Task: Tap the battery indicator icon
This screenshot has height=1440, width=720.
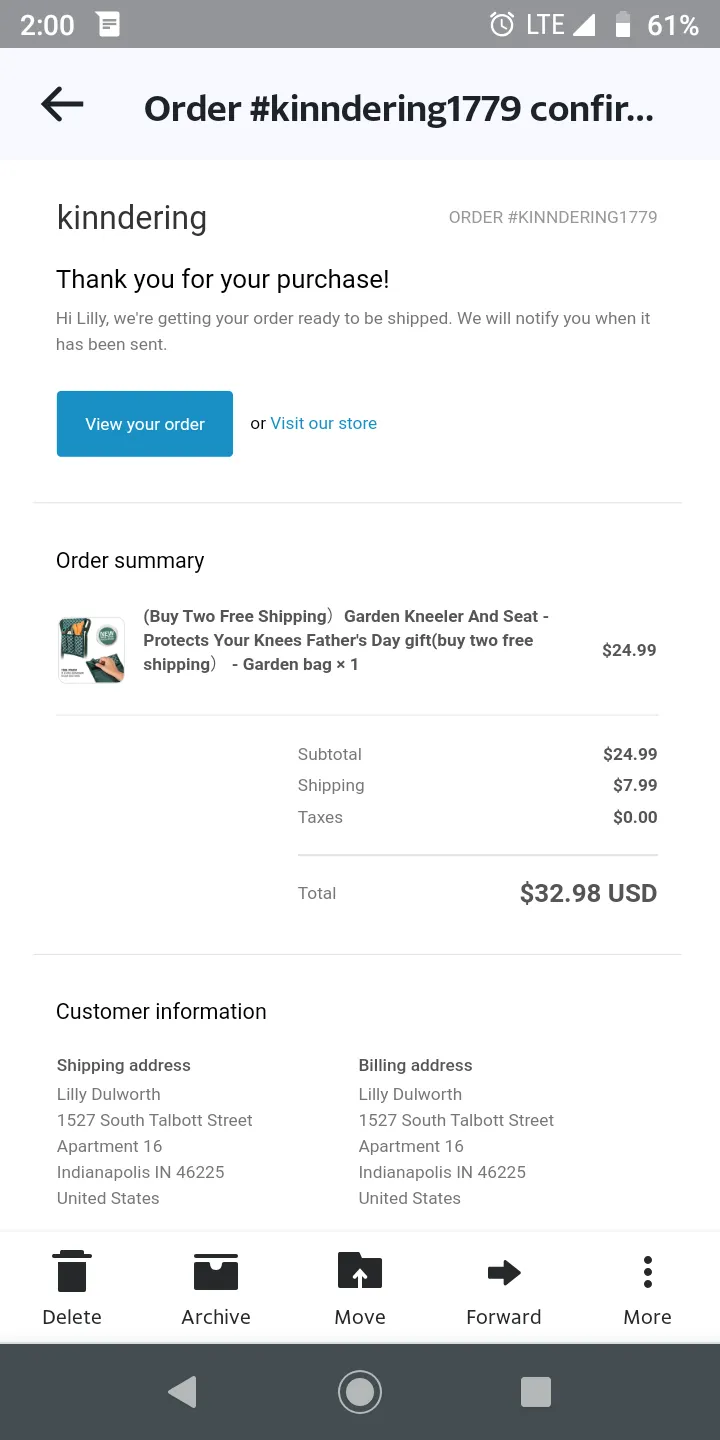Action: pos(623,24)
